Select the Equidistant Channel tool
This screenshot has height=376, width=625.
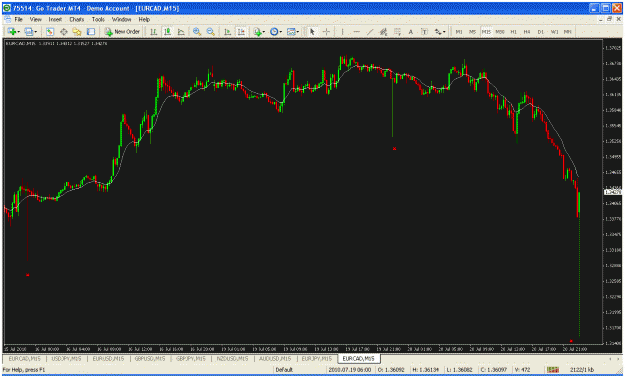tap(383, 31)
